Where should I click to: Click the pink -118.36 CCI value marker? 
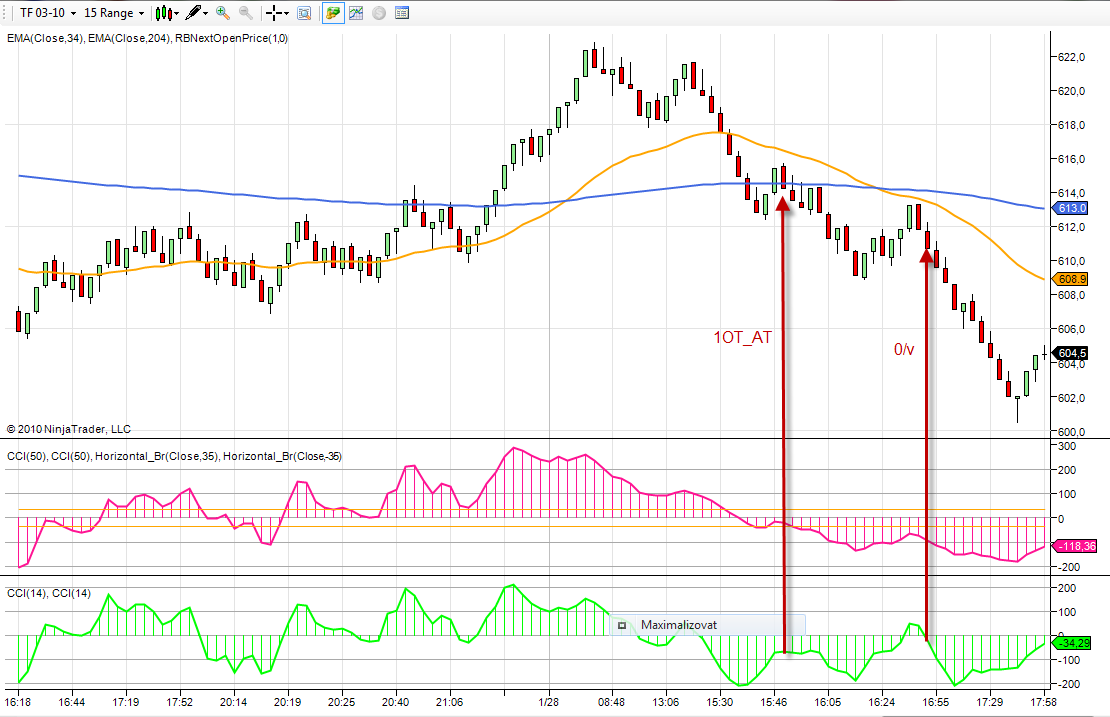[x=1075, y=546]
